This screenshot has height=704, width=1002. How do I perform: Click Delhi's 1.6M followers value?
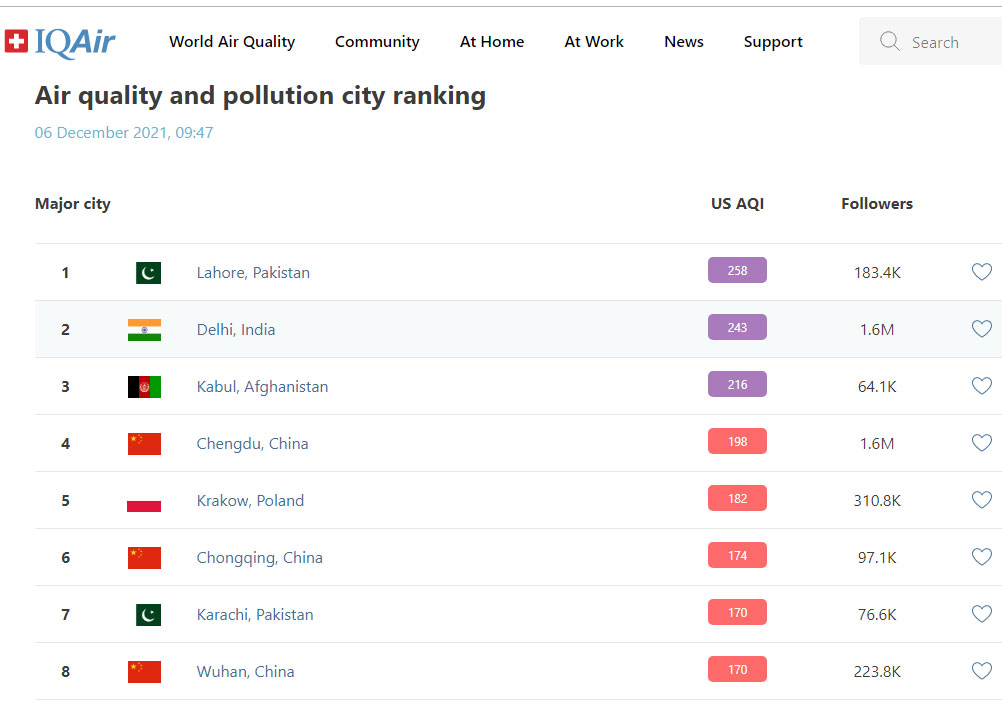pyautogui.click(x=877, y=330)
